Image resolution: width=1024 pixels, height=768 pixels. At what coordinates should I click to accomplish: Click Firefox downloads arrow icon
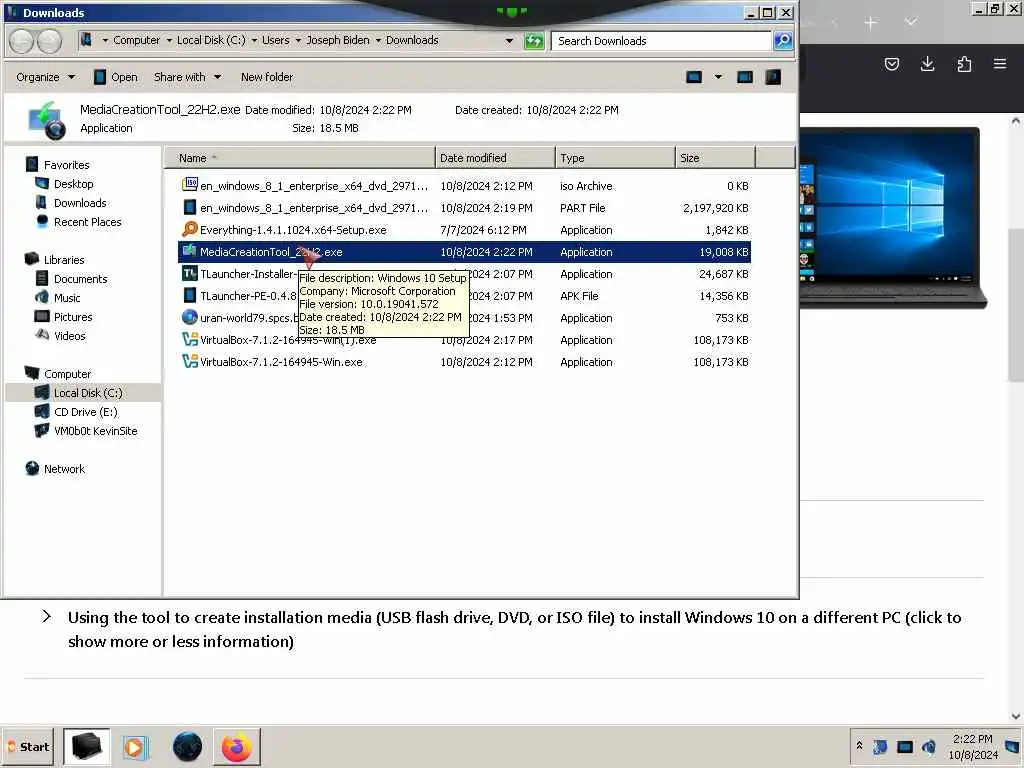[927, 64]
